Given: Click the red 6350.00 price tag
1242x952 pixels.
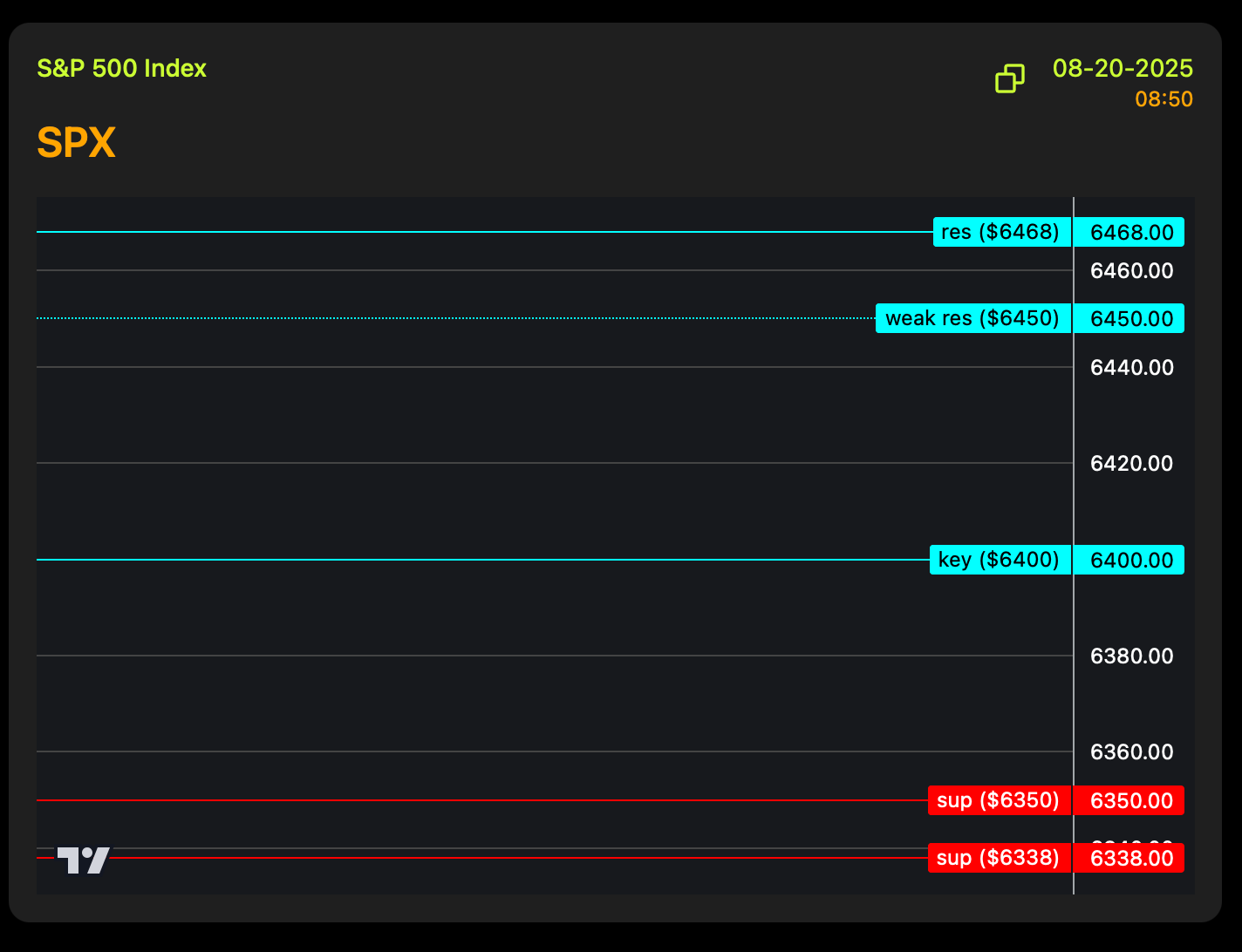Looking at the screenshot, I should pyautogui.click(x=1129, y=800).
